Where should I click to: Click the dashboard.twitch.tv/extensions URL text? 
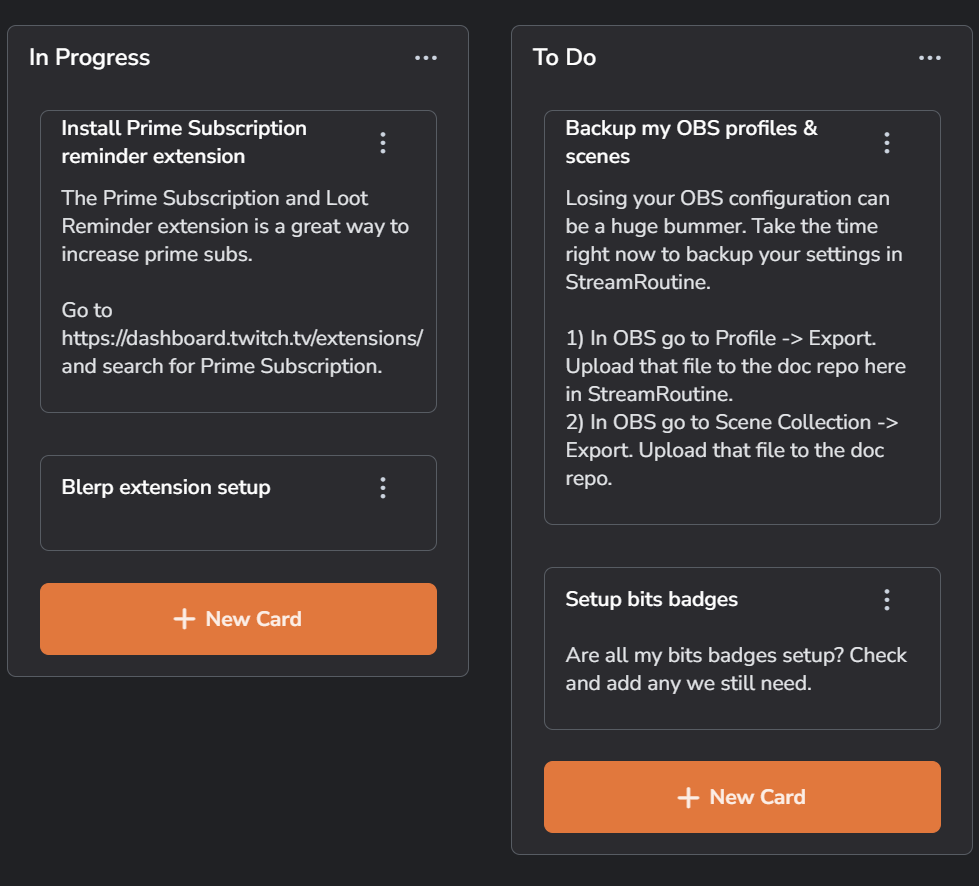coord(242,338)
